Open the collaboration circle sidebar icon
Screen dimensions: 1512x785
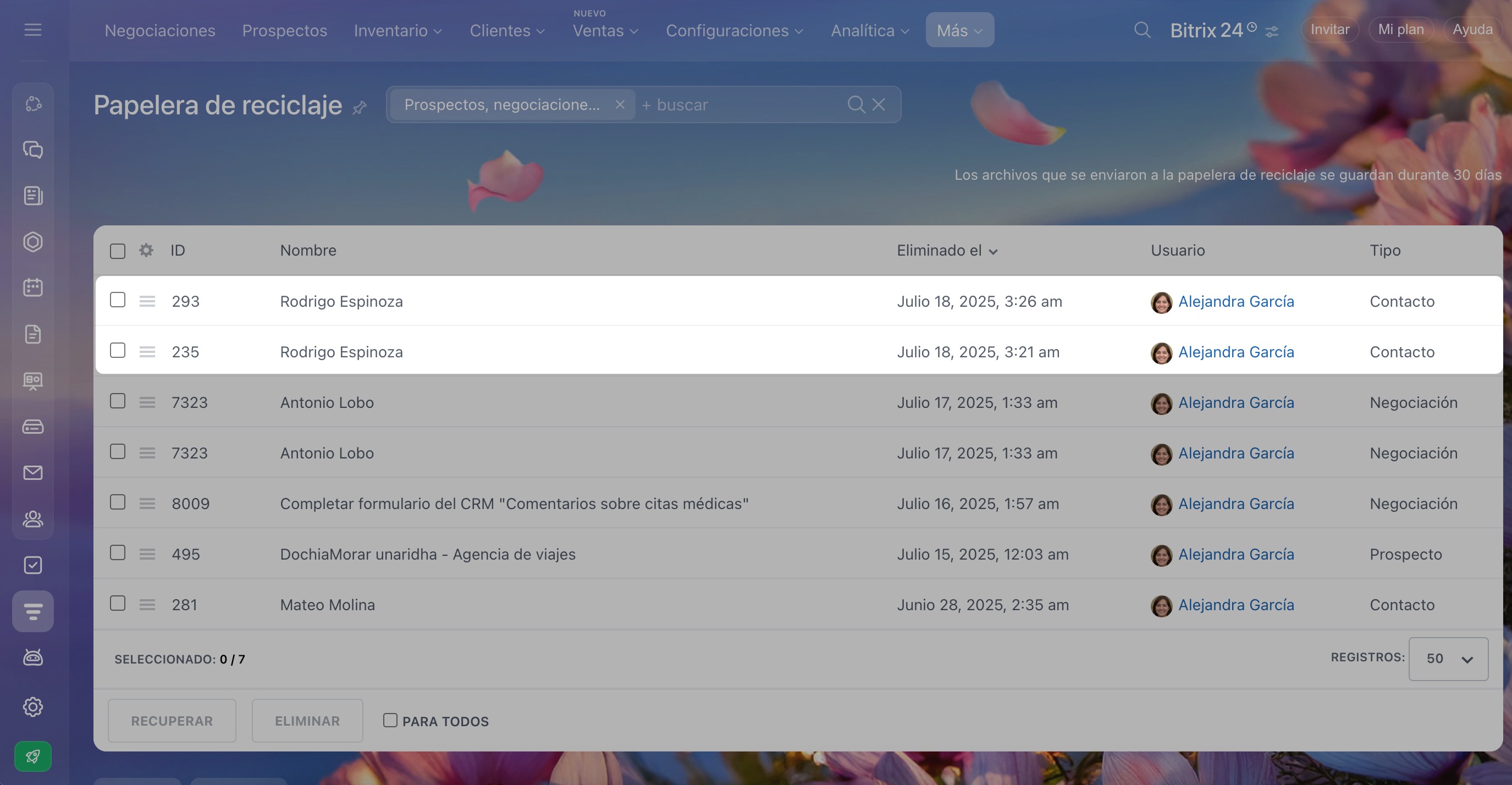[x=33, y=104]
